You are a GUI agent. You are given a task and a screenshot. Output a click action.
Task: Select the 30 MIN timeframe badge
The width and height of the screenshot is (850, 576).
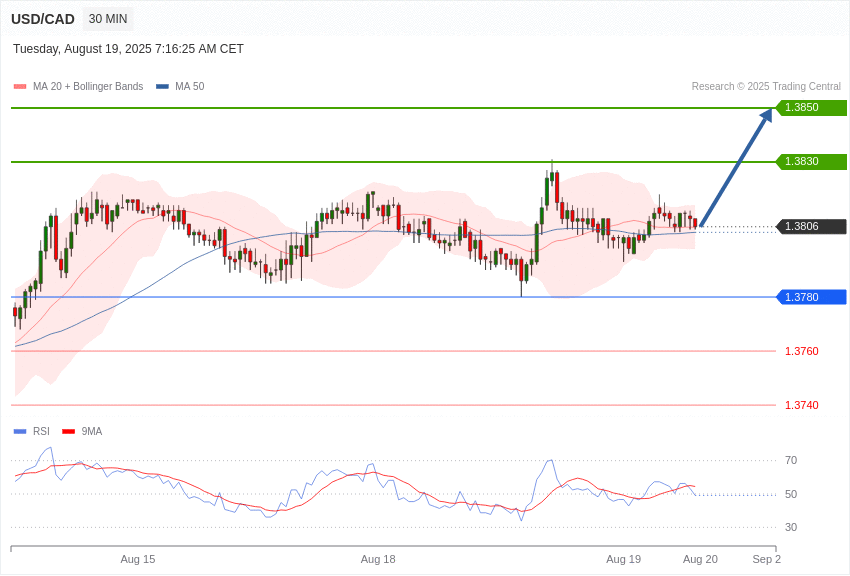(108, 19)
